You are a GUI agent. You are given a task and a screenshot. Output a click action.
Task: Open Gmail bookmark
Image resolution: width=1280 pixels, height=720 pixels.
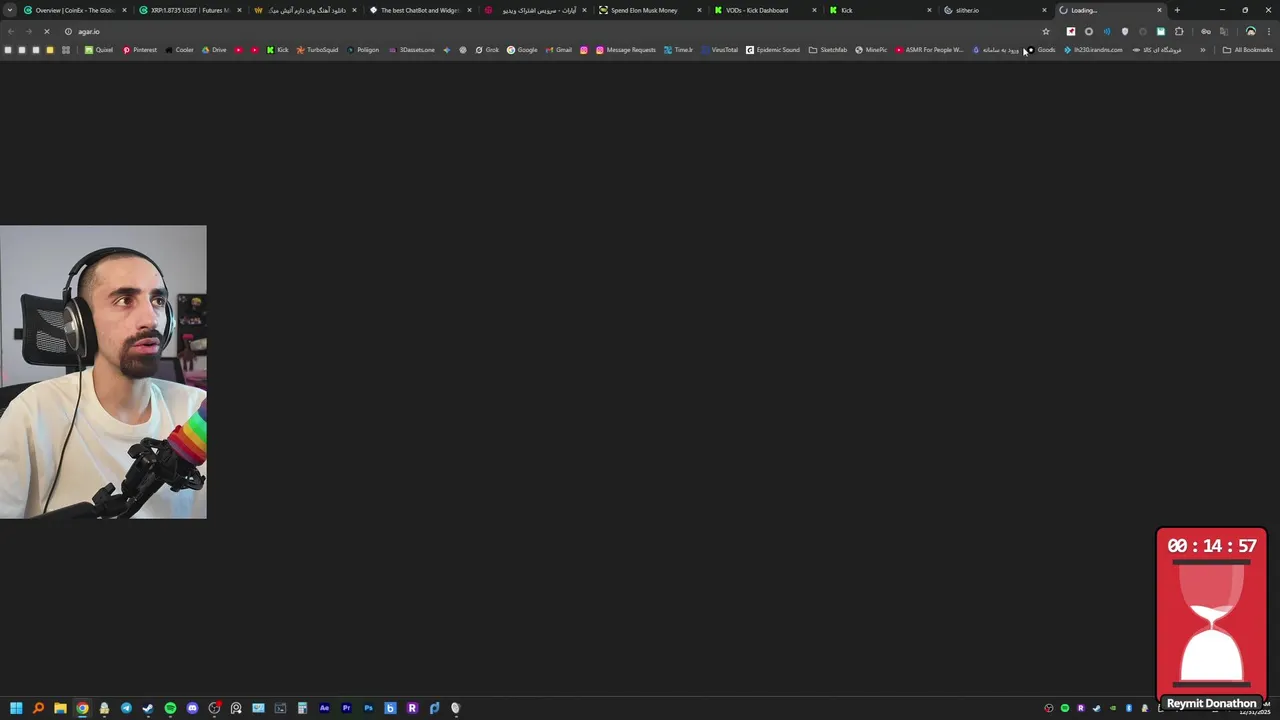pos(558,50)
